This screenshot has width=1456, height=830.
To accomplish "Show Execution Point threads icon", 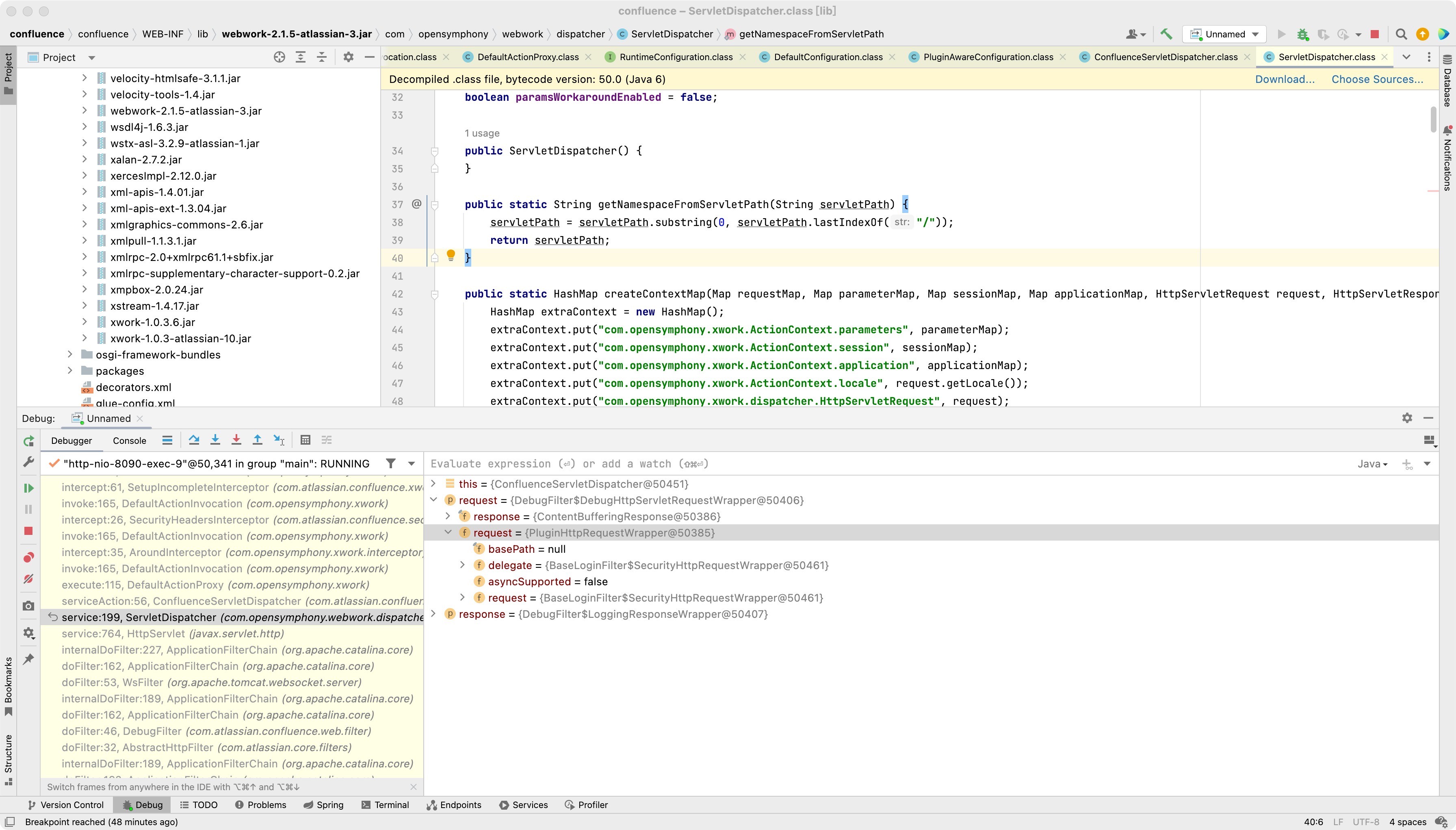I will [167, 439].
